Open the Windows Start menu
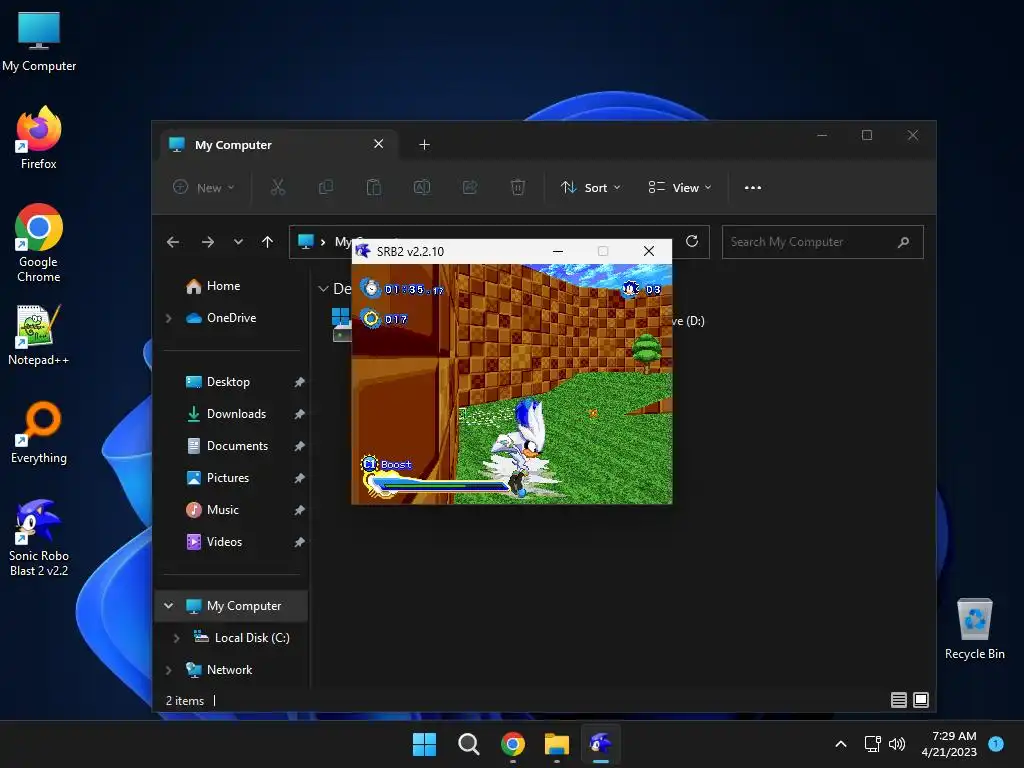Image resolution: width=1024 pixels, height=768 pixels. point(424,744)
